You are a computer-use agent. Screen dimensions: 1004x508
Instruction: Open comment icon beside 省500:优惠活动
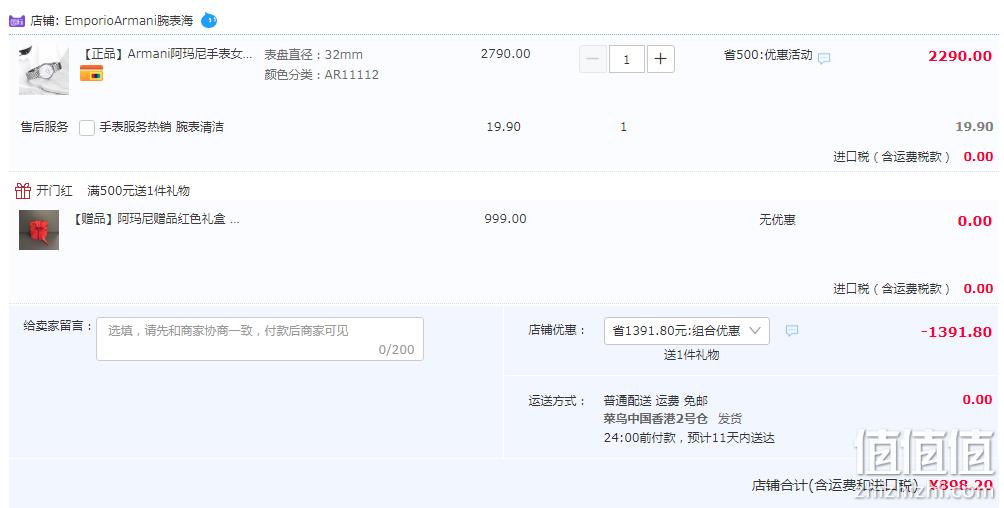pos(824,58)
